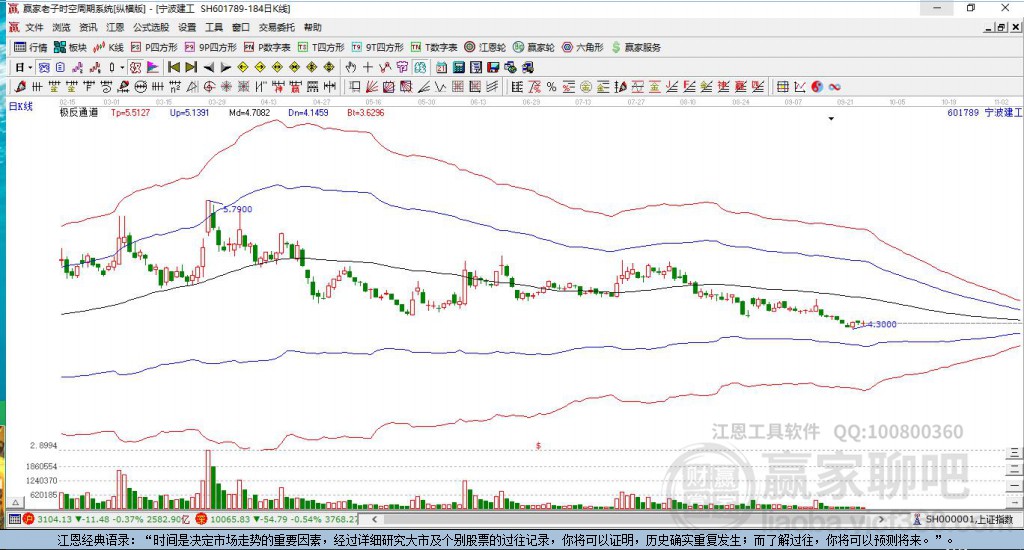Viewport: 1024px width, 550px height.
Task: Open the 六角形 tool
Action: tap(583, 47)
